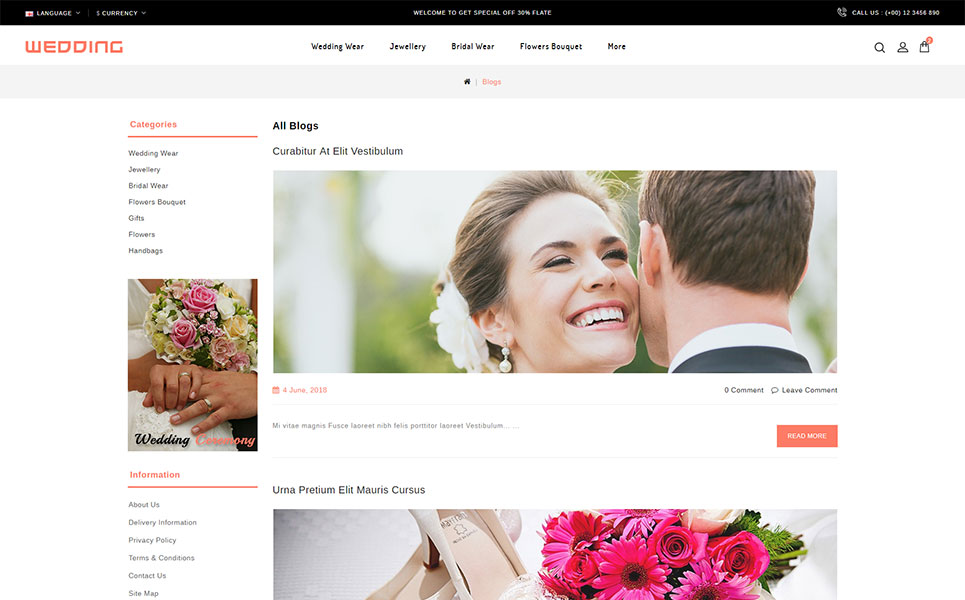
Task: Click the phone call icon
Action: (842, 13)
